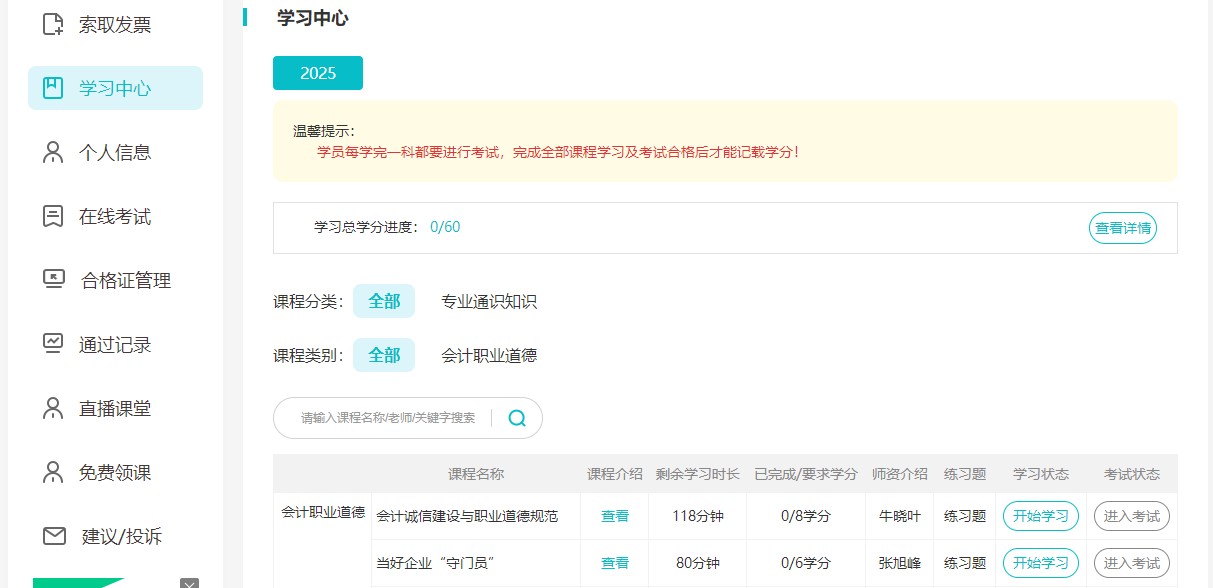The height and width of the screenshot is (588, 1213).
Task: Click the person icon beside 个人信息
Action: point(53,152)
